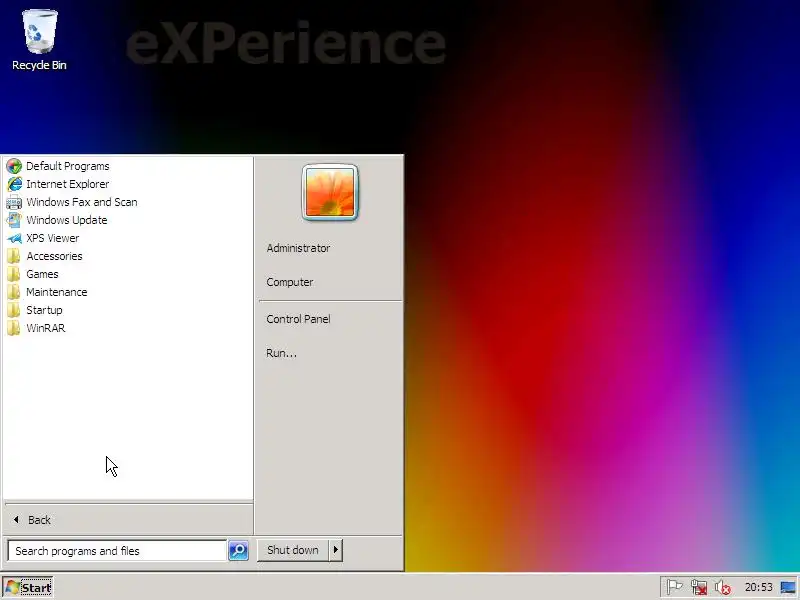Expand the Accessories folder

point(54,256)
